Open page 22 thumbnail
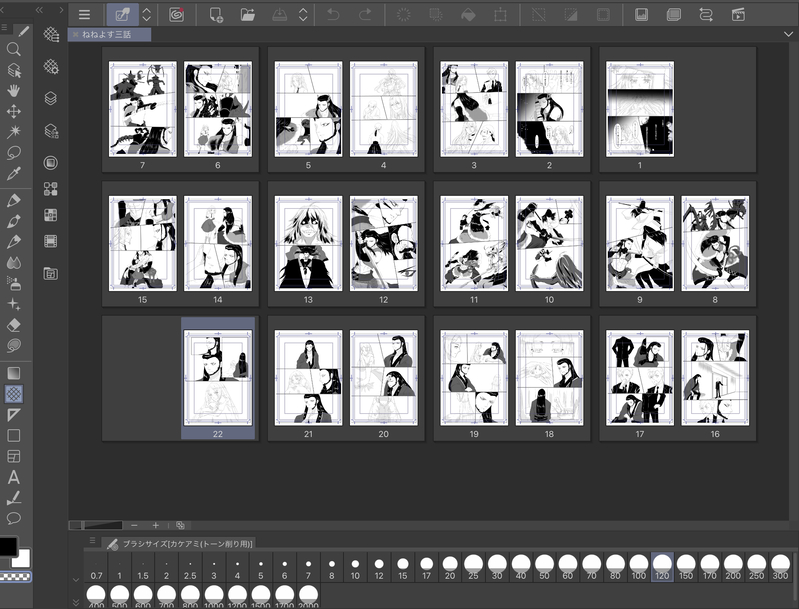 pos(218,378)
